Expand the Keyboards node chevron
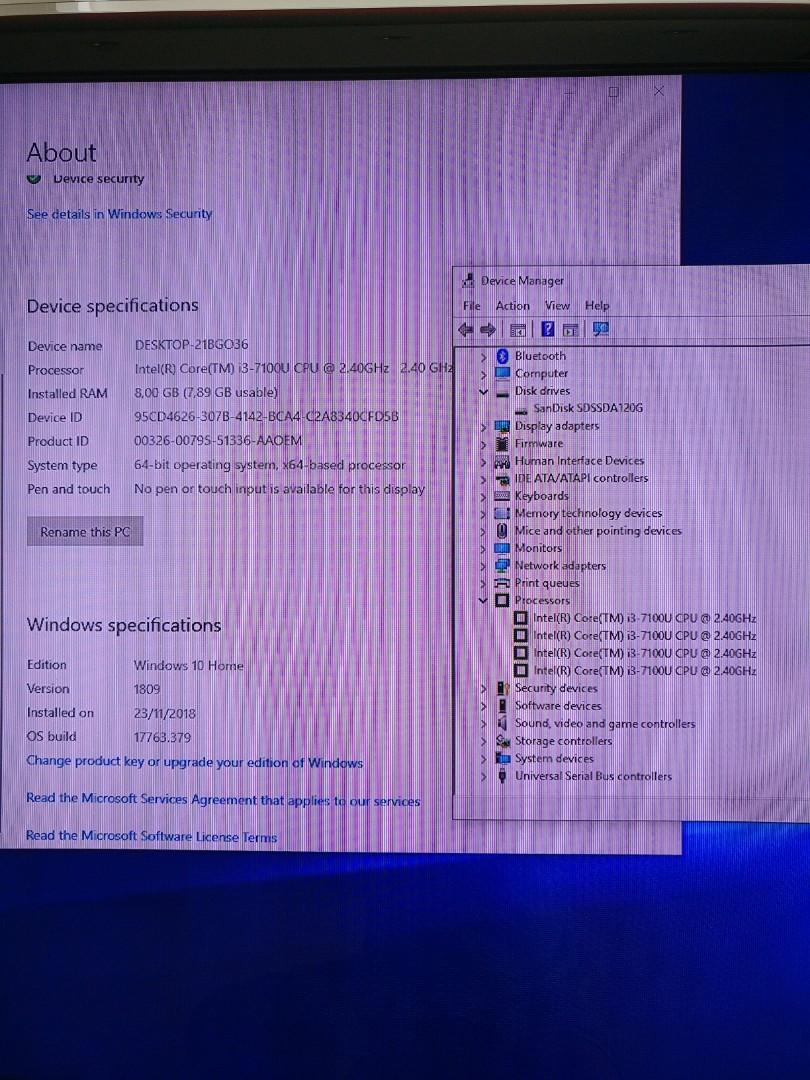810x1080 pixels. (x=484, y=497)
